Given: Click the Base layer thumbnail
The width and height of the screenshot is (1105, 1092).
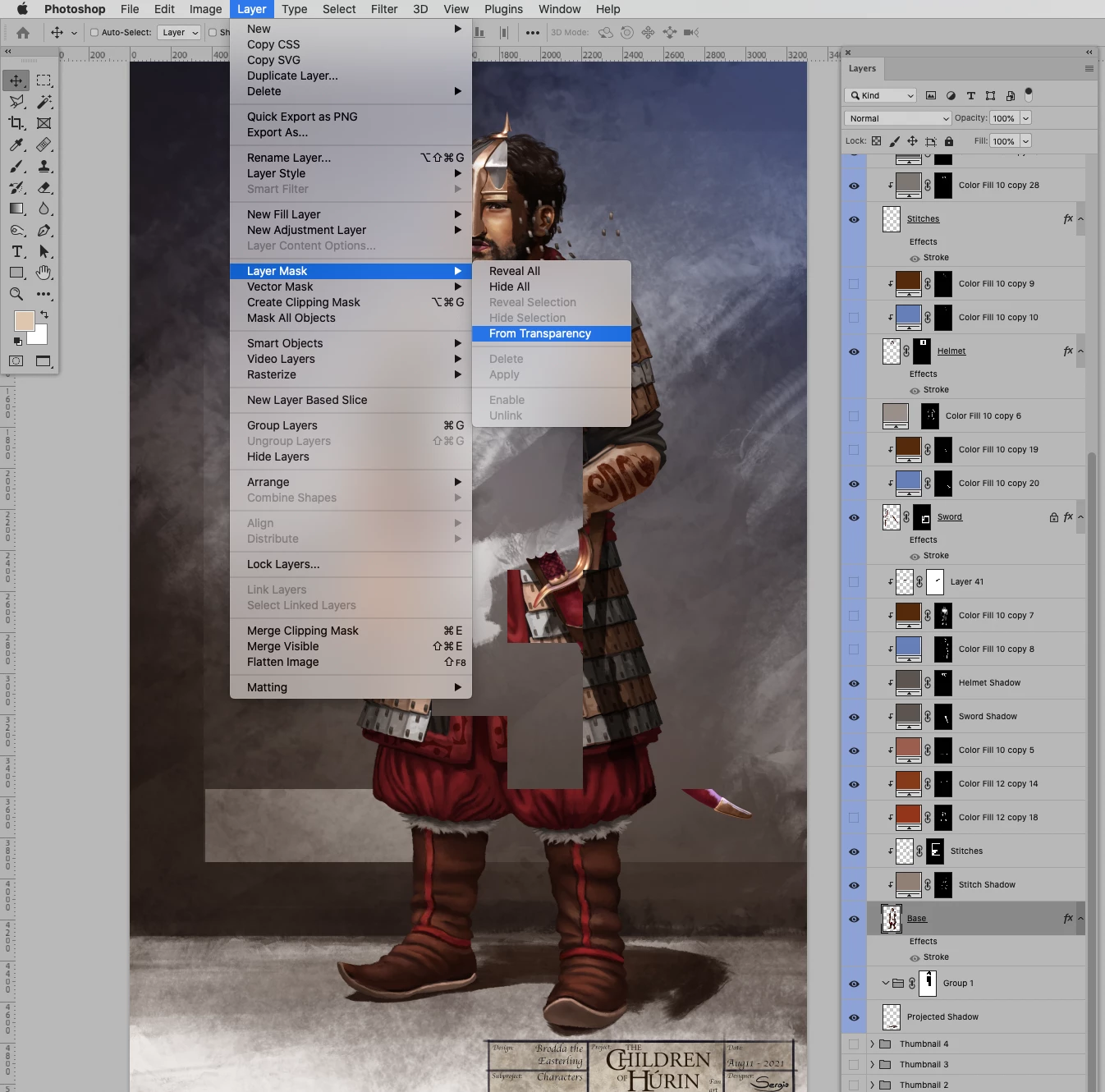Looking at the screenshot, I should click(892, 919).
